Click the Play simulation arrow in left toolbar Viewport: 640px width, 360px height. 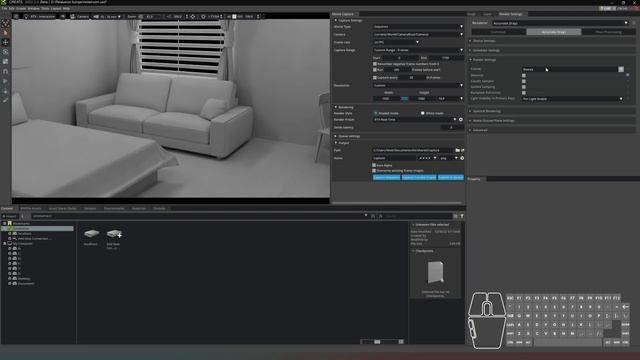[5, 81]
